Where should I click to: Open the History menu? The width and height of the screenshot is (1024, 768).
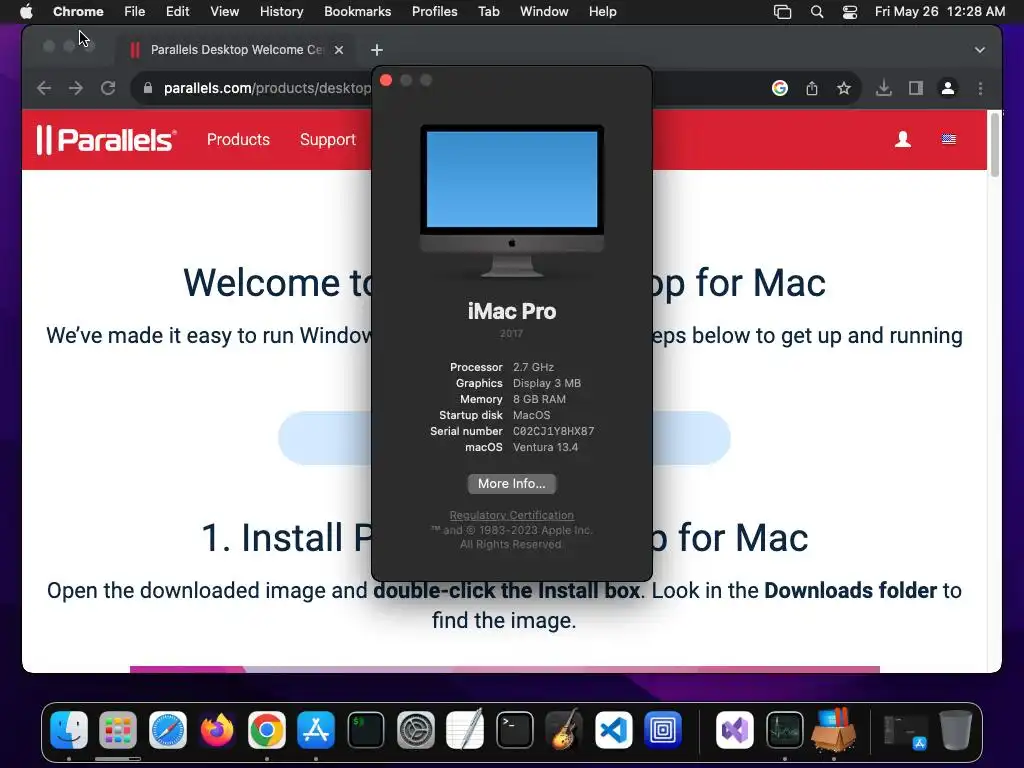281,11
